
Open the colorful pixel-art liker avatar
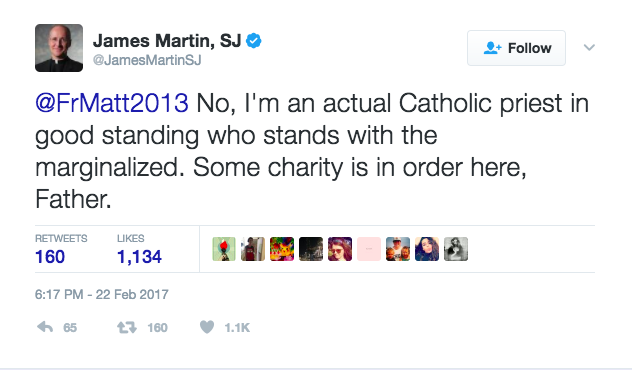pyautogui.click(x=282, y=249)
